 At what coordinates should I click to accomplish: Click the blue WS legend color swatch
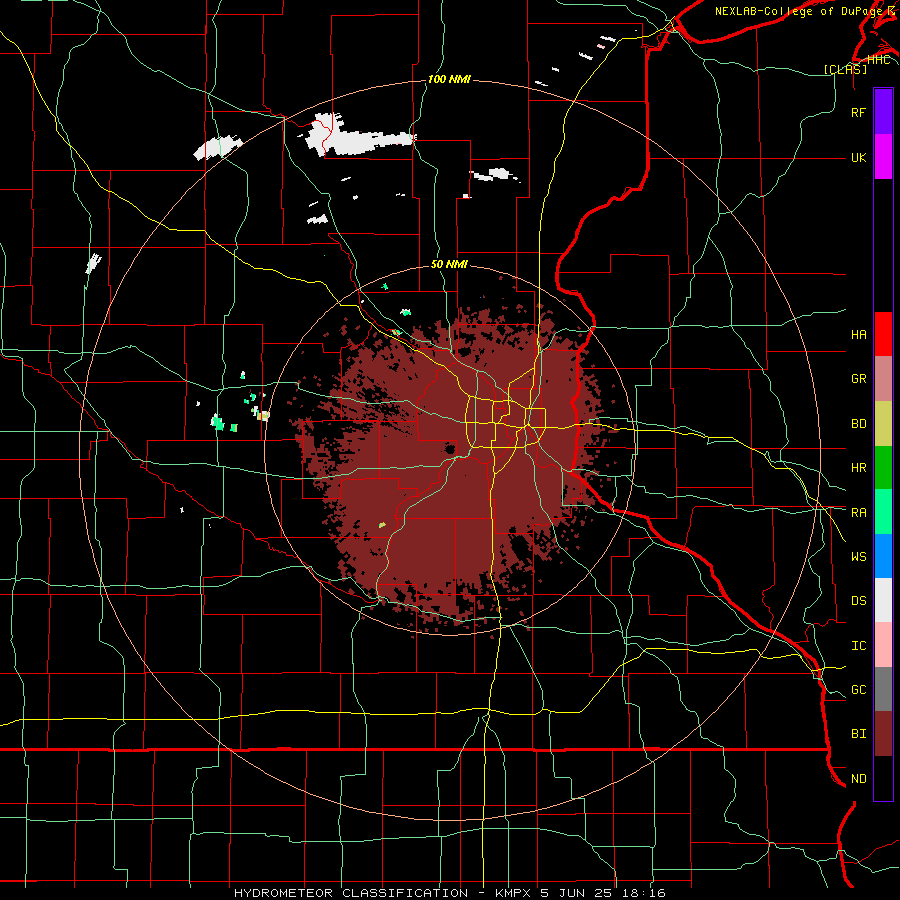tap(883, 556)
